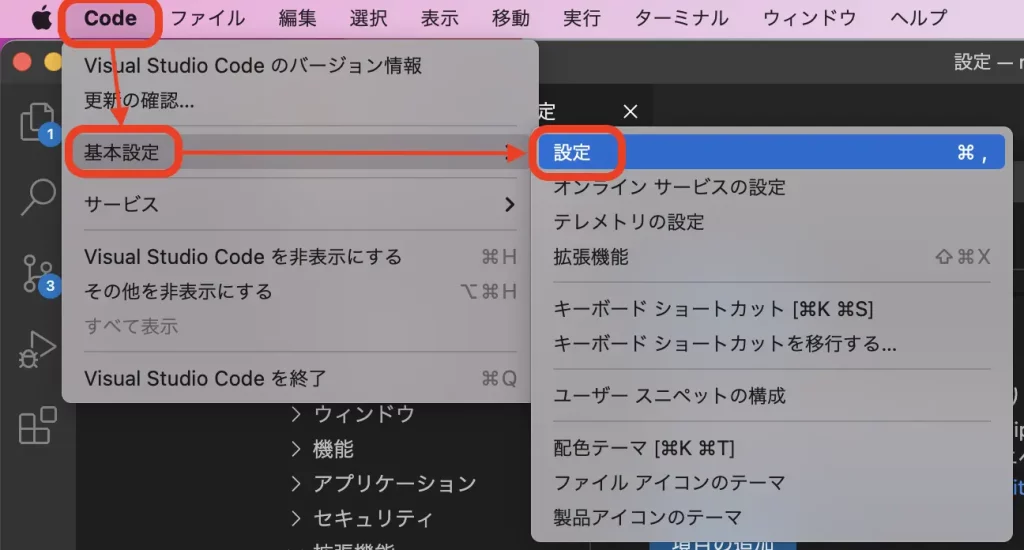Open the ウィンドウ menu in menu bar
Viewport: 1024px width, 550px height.
pos(810,18)
